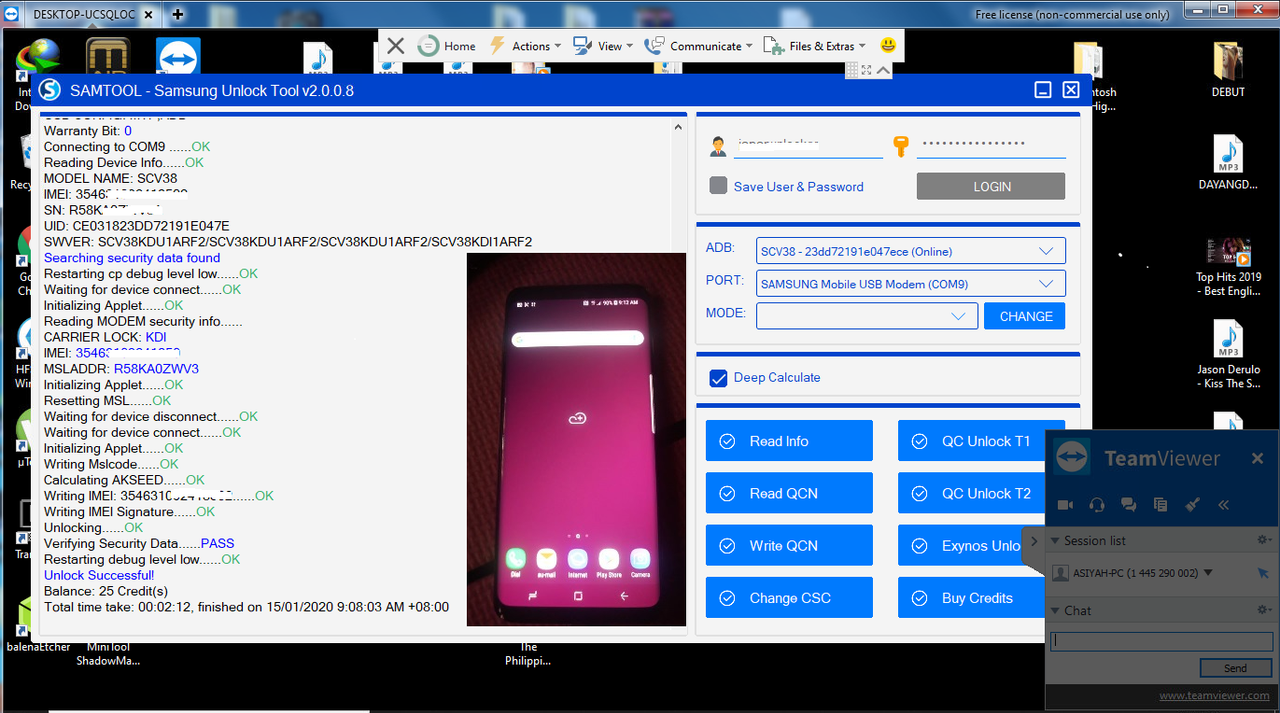Open Session list gear settings
Screen dimensions: 1280x713
pyautogui.click(x=1265, y=541)
